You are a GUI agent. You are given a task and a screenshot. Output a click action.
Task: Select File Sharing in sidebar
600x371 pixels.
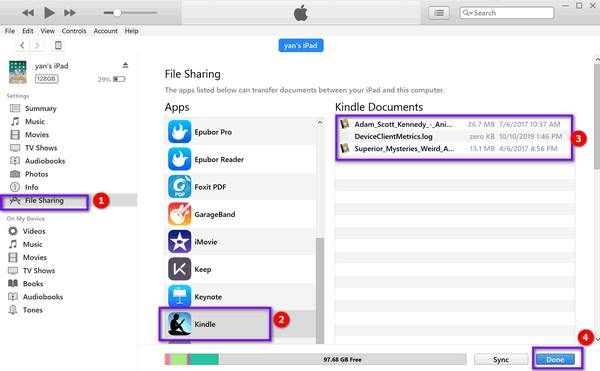(45, 200)
